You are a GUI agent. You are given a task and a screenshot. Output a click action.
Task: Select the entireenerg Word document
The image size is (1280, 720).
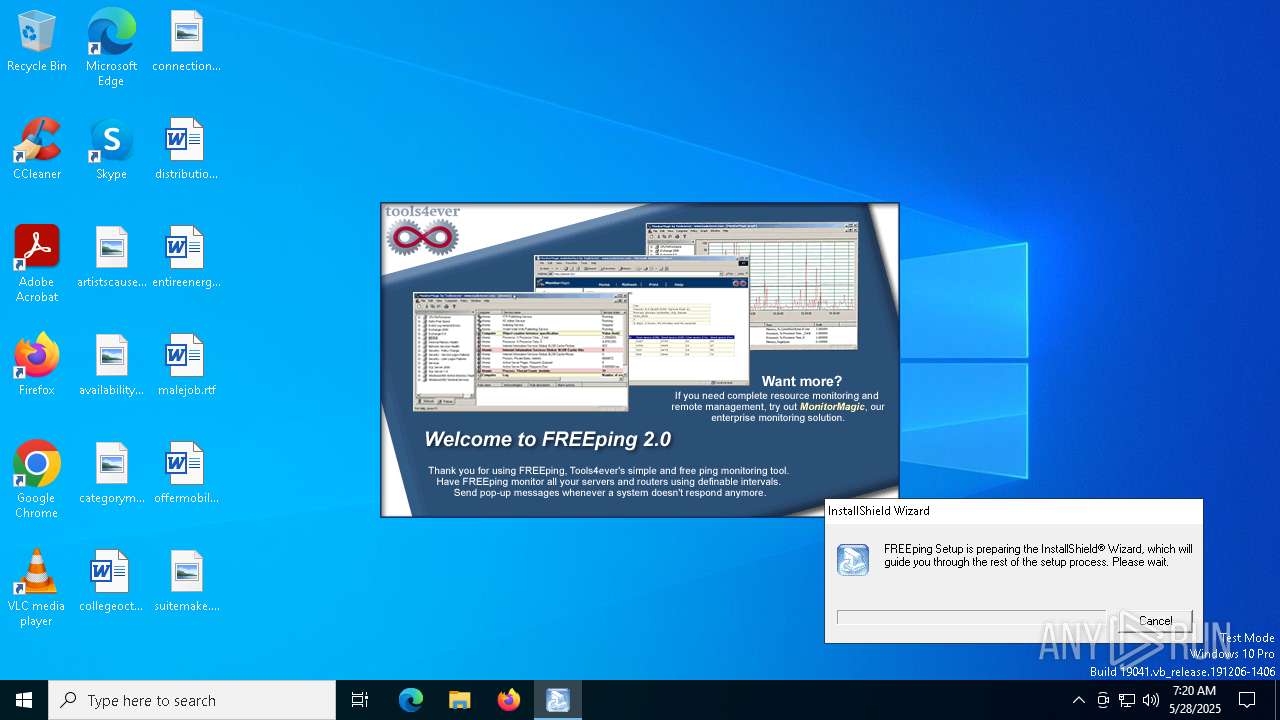tap(186, 258)
